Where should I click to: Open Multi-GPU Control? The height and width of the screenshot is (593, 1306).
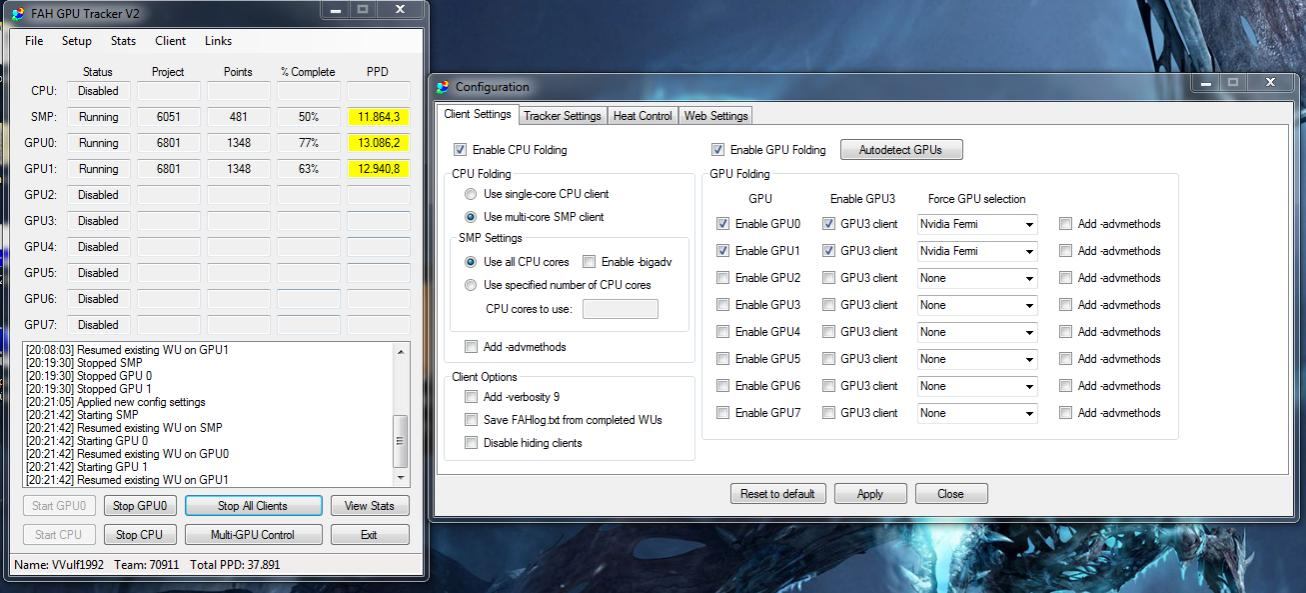(x=253, y=535)
